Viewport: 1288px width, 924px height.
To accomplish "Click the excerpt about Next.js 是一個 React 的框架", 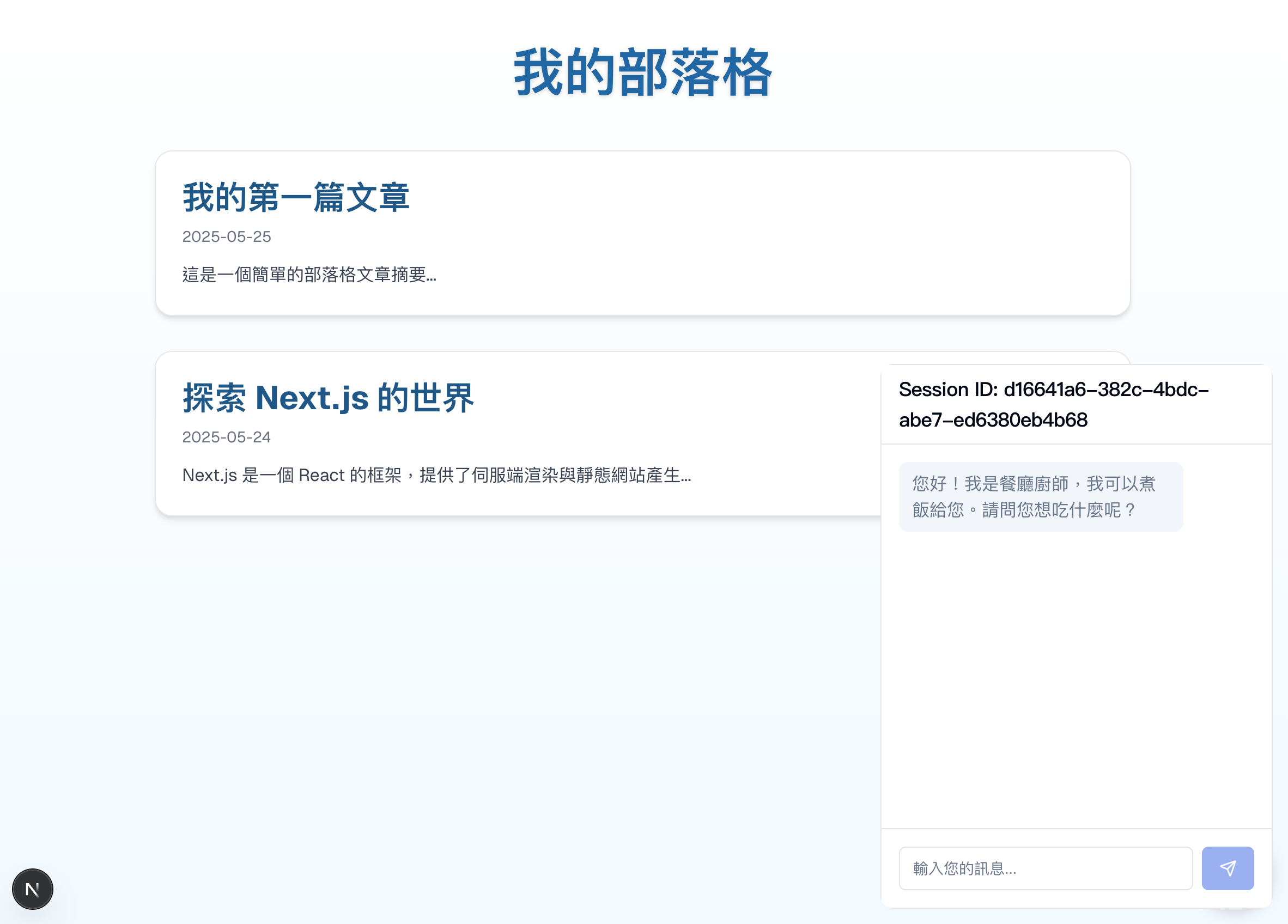I will tap(436, 475).
